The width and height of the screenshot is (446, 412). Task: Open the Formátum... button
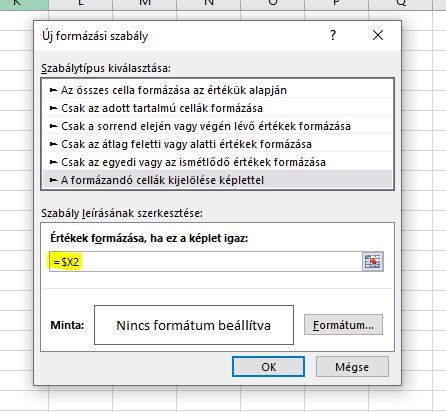coord(343,325)
